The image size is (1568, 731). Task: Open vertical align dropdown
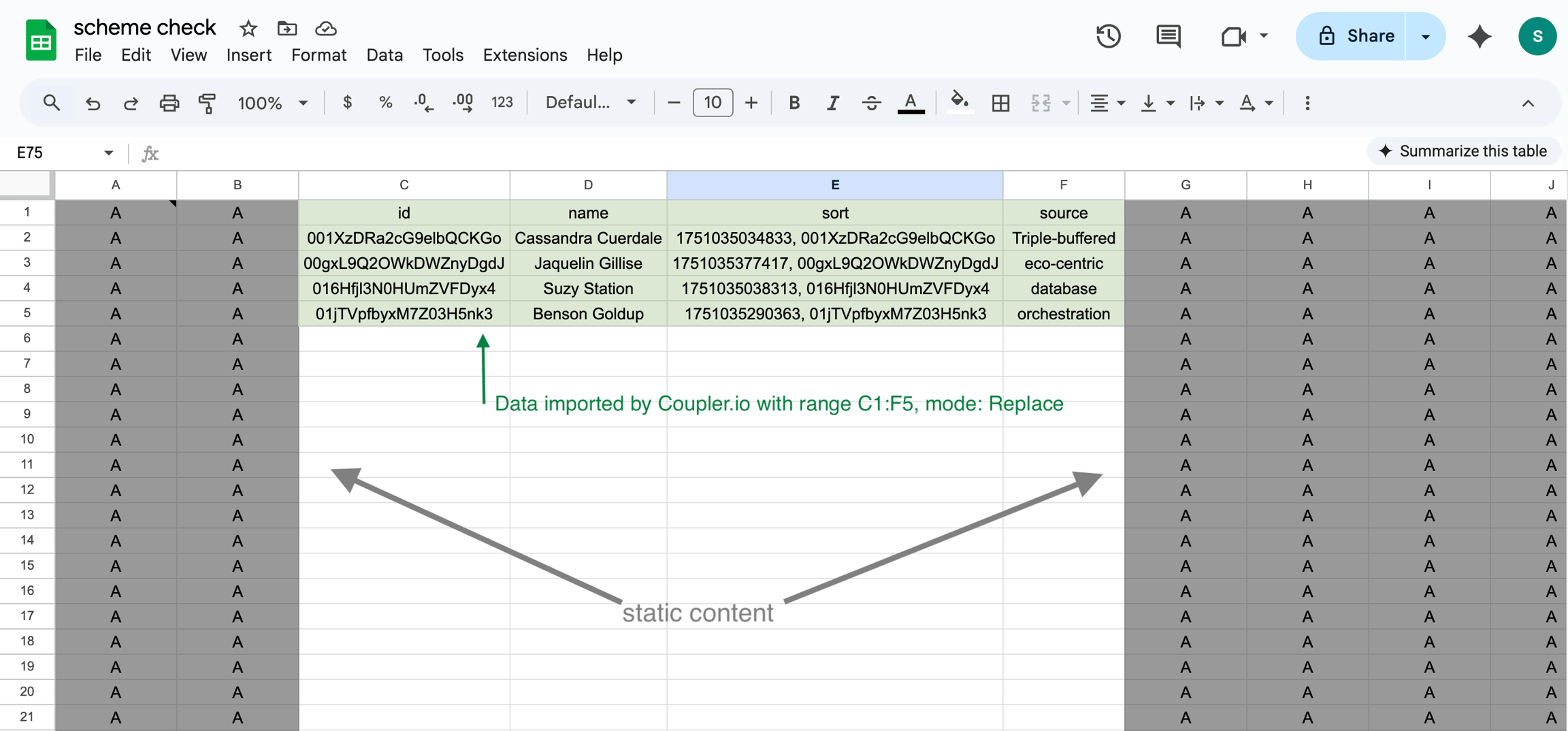tap(1157, 103)
